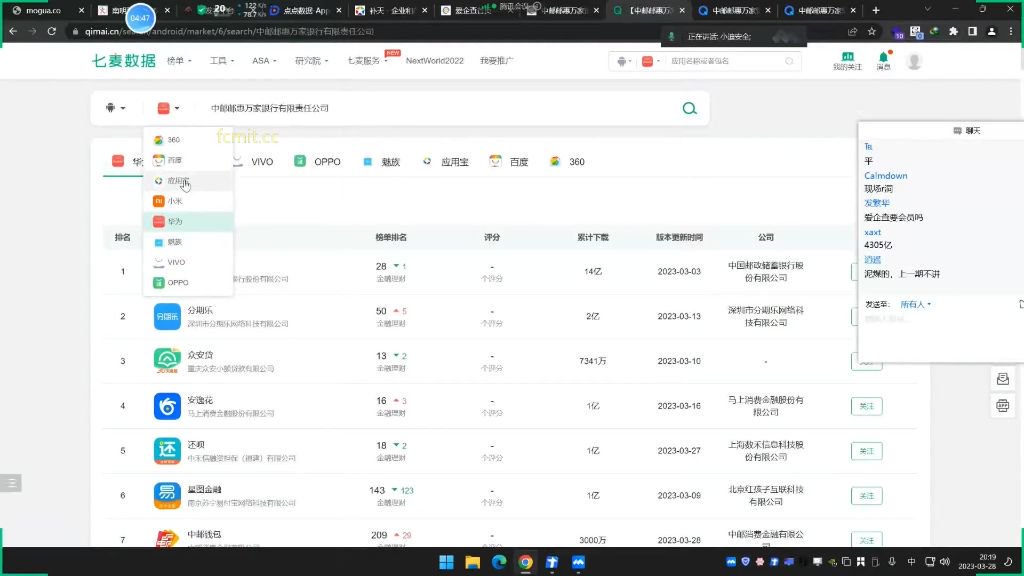The image size is (1024, 576).
Task: Expand the 榜单 menu dropdown
Action: click(x=179, y=61)
